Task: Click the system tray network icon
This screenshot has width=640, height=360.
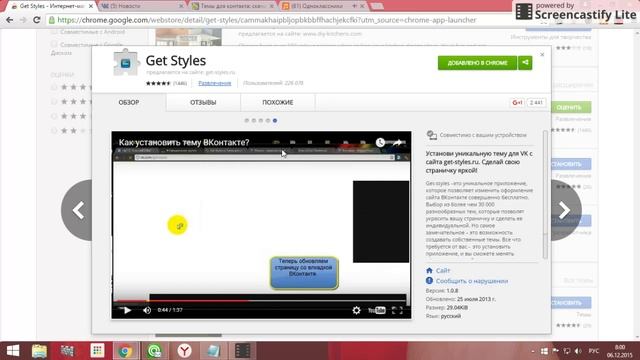Action: tap(567, 351)
